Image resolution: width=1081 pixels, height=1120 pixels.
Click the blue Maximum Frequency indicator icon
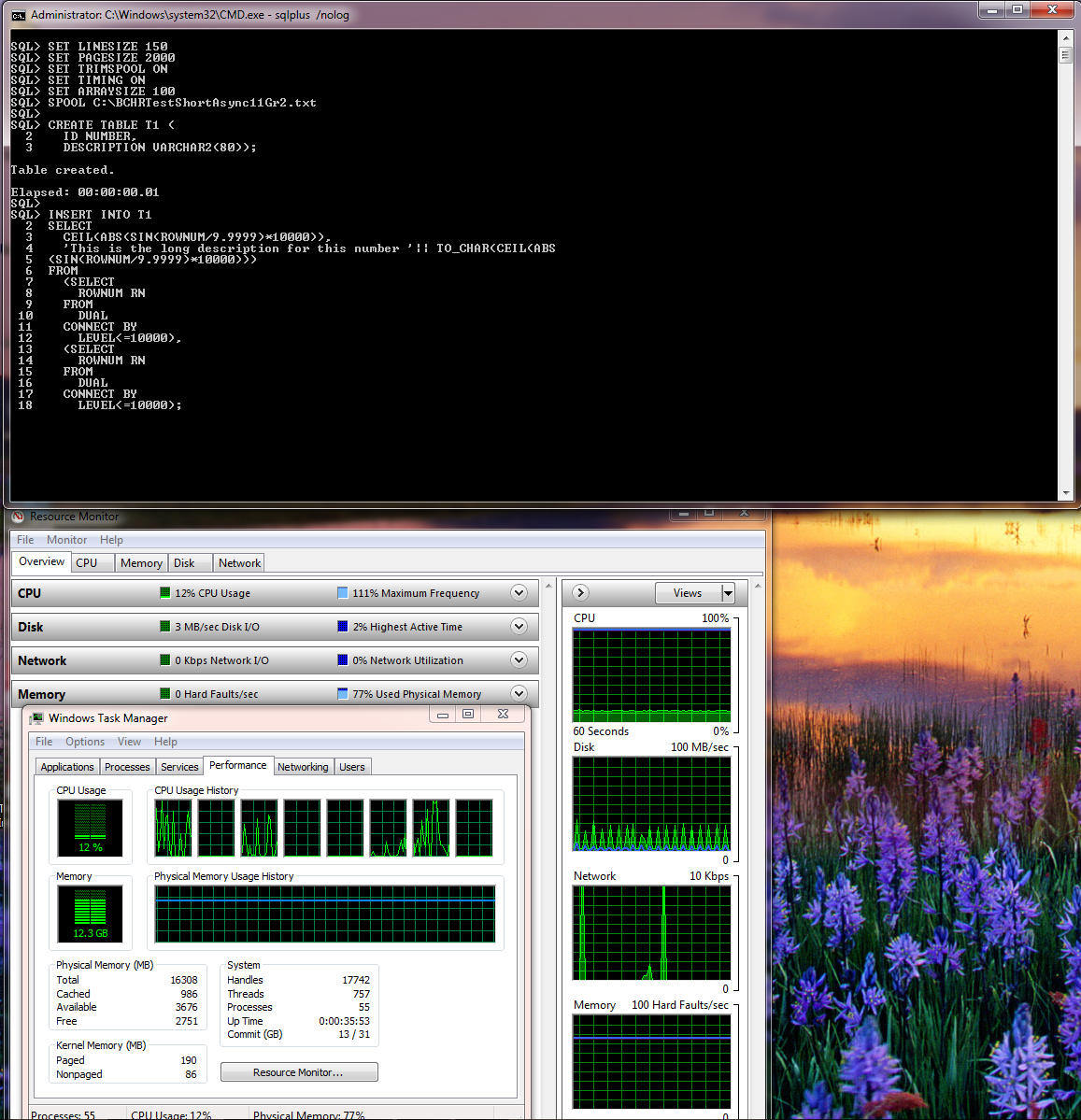coord(342,593)
